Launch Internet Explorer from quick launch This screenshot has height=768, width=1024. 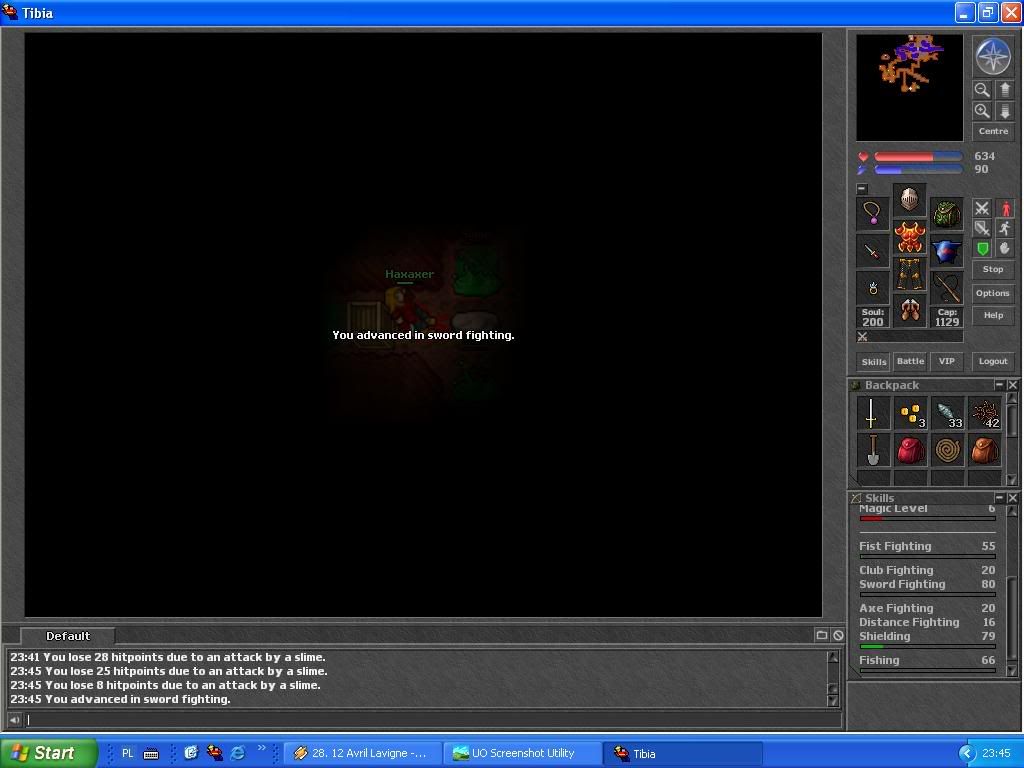pyautogui.click(x=238, y=753)
